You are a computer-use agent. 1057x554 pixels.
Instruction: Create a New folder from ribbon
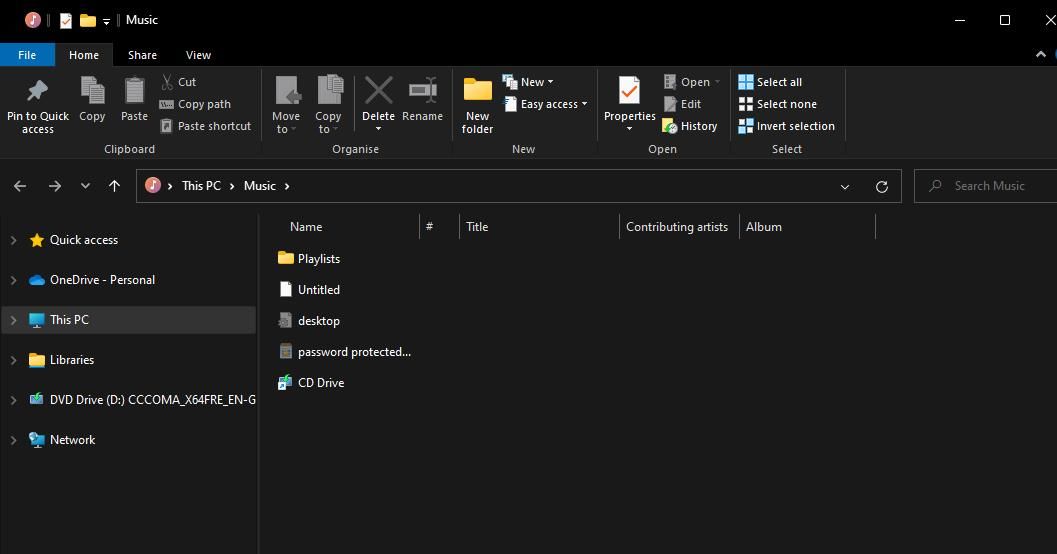(x=477, y=104)
